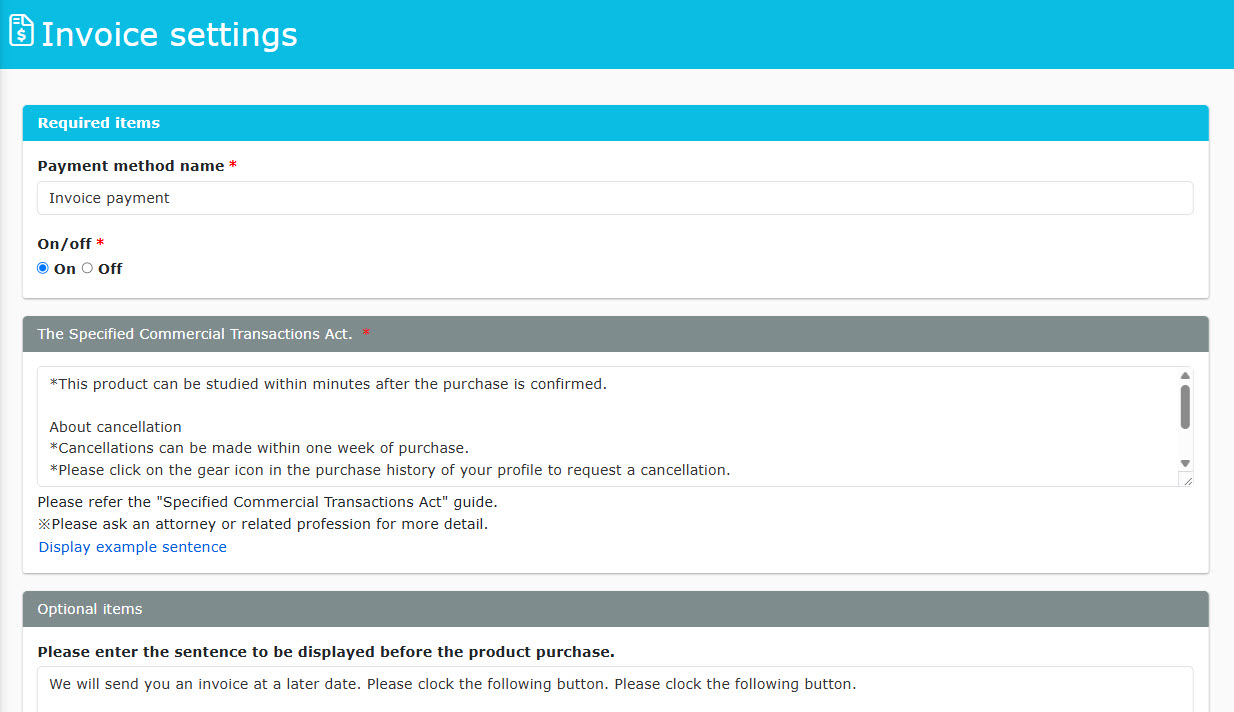Click the Payment method name label
Viewport: 1234px width, 712px height.
(131, 166)
